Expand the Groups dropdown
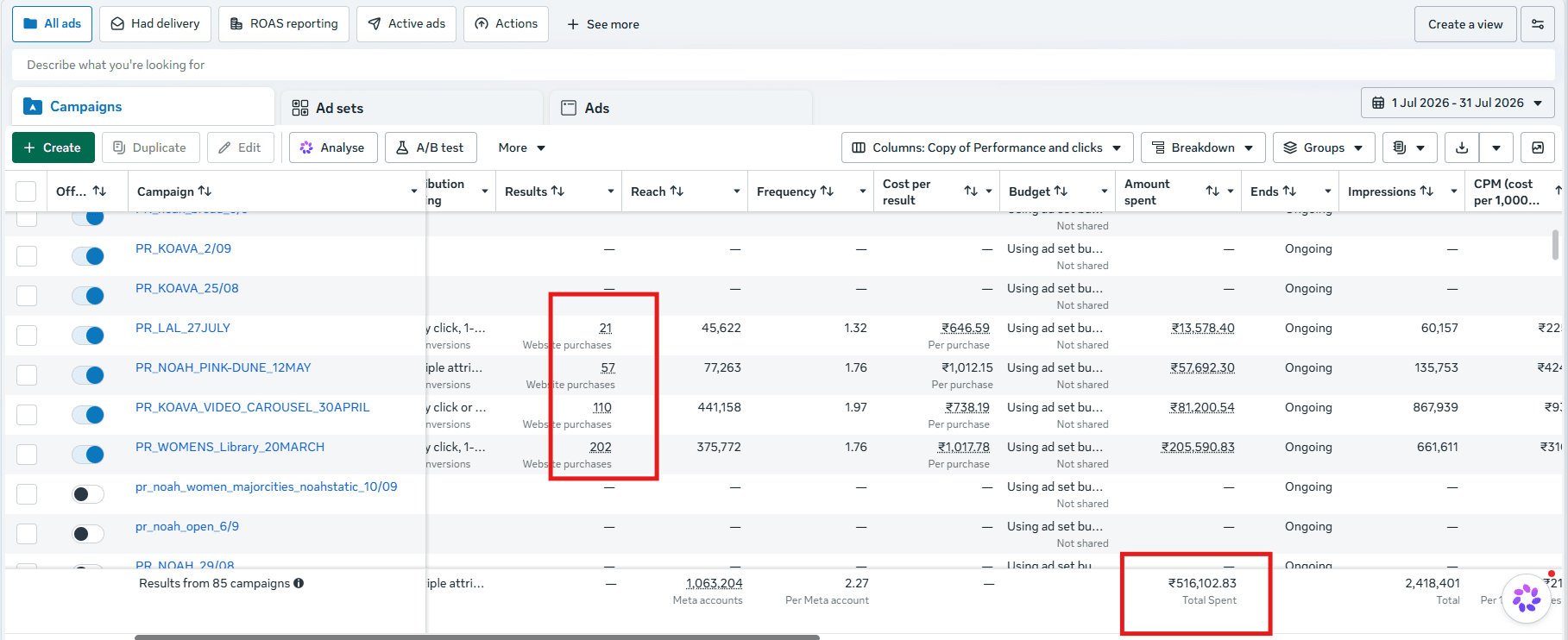Viewport: 1568px width, 640px height. coord(1324,147)
